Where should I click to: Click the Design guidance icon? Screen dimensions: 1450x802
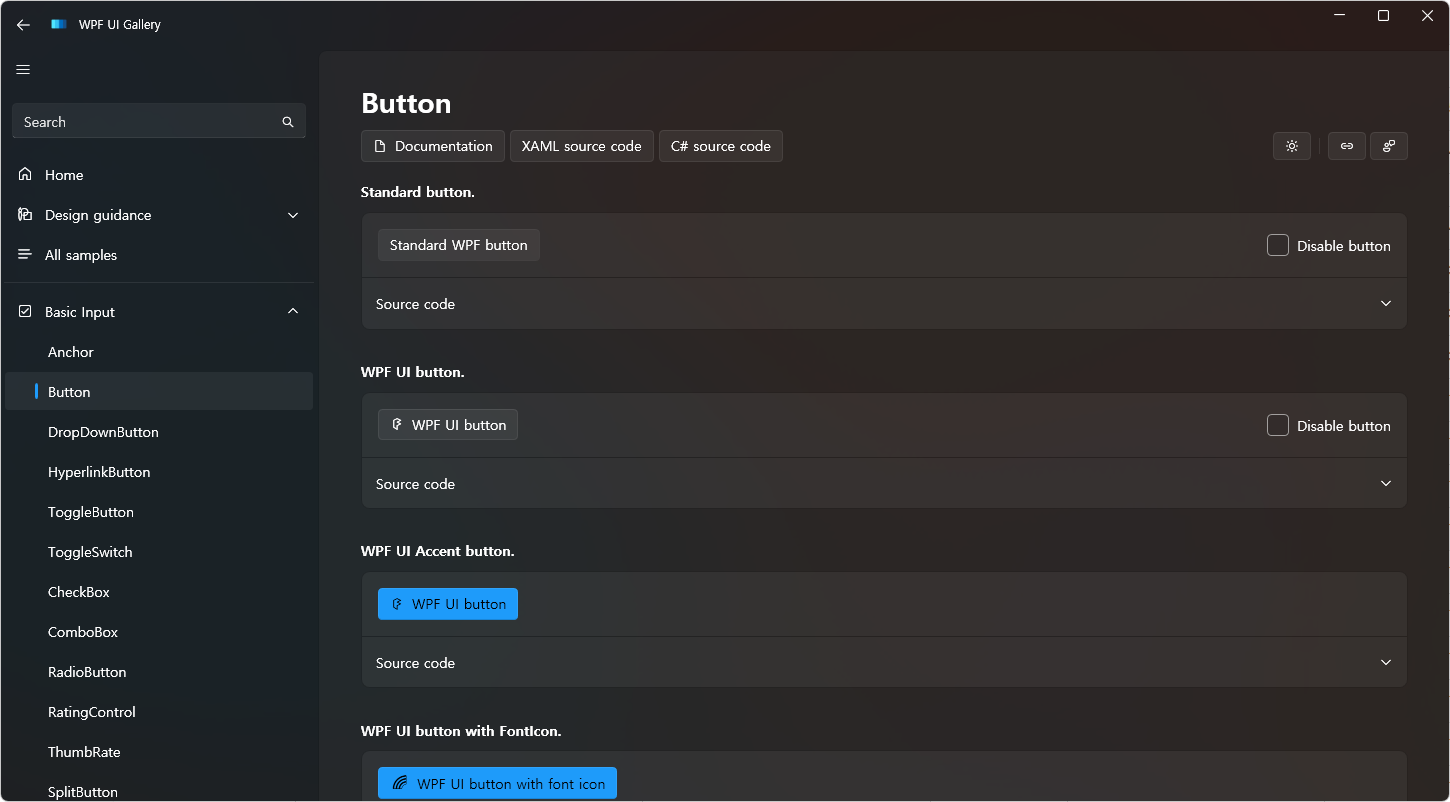click(x=25, y=214)
